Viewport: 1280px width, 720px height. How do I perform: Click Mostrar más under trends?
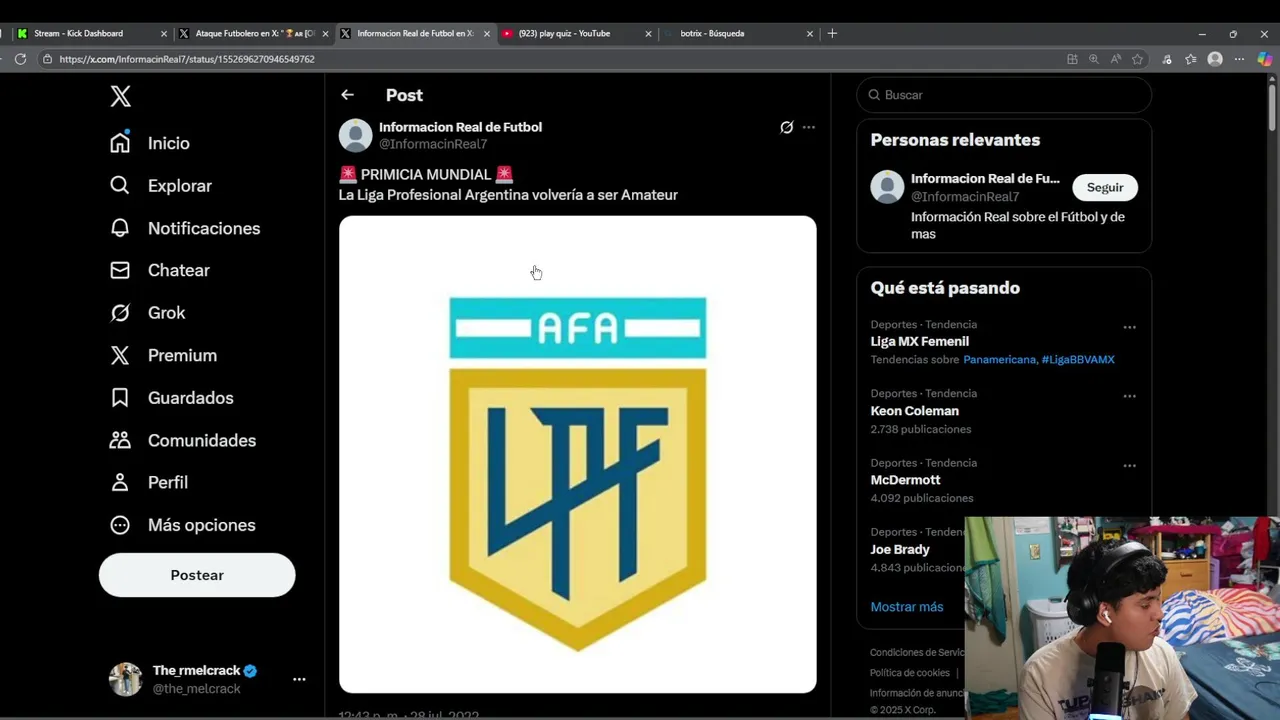pyautogui.click(x=907, y=607)
